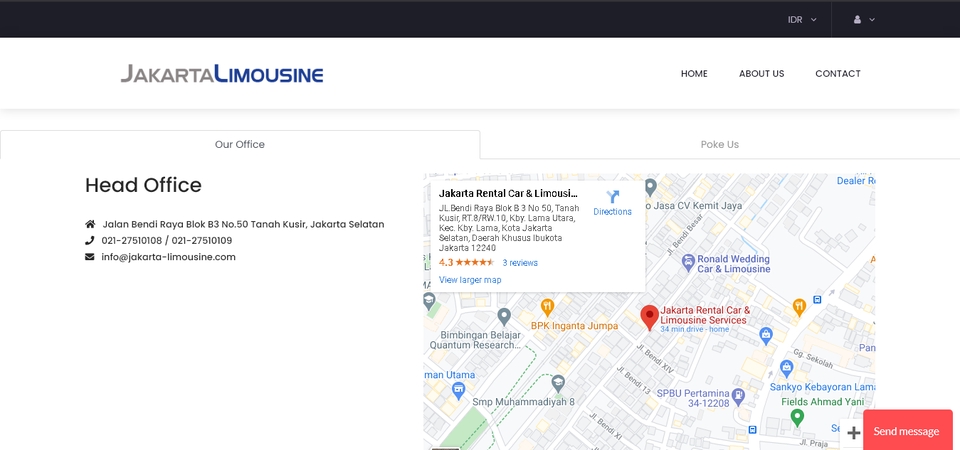Open the IDR currency dropdown
The image size is (960, 450).
[801, 20]
